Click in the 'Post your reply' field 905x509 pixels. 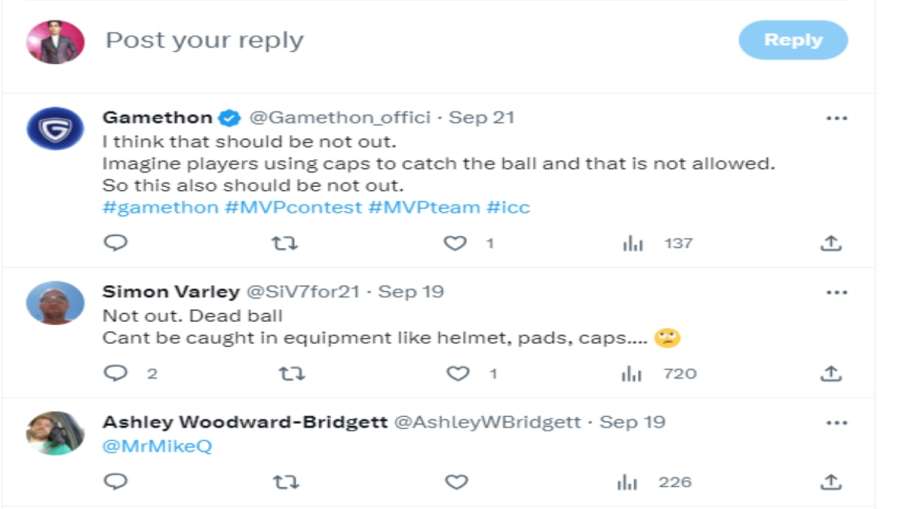click(x=400, y=41)
